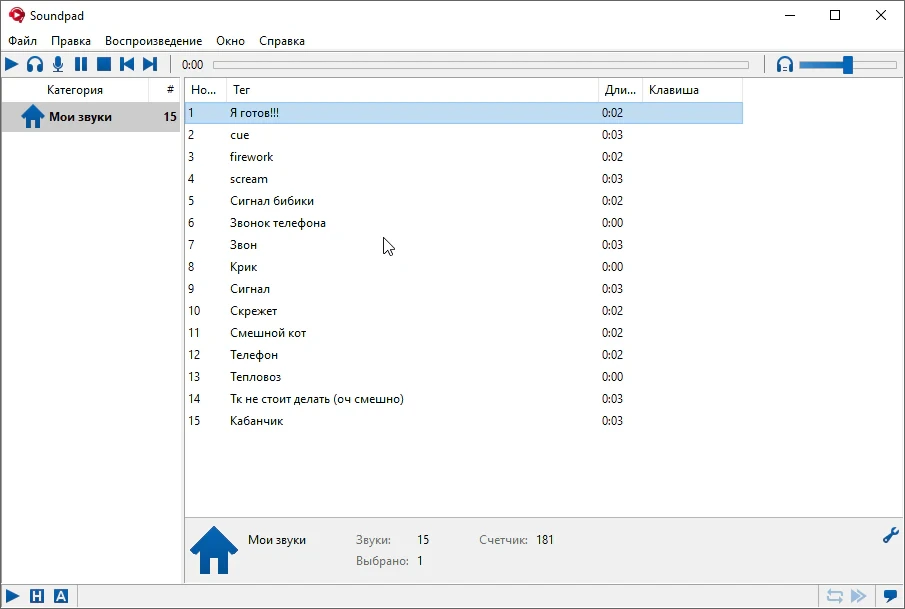This screenshot has width=905, height=609.
Task: Click the Play button in the top toolbar
Action: coord(12,64)
